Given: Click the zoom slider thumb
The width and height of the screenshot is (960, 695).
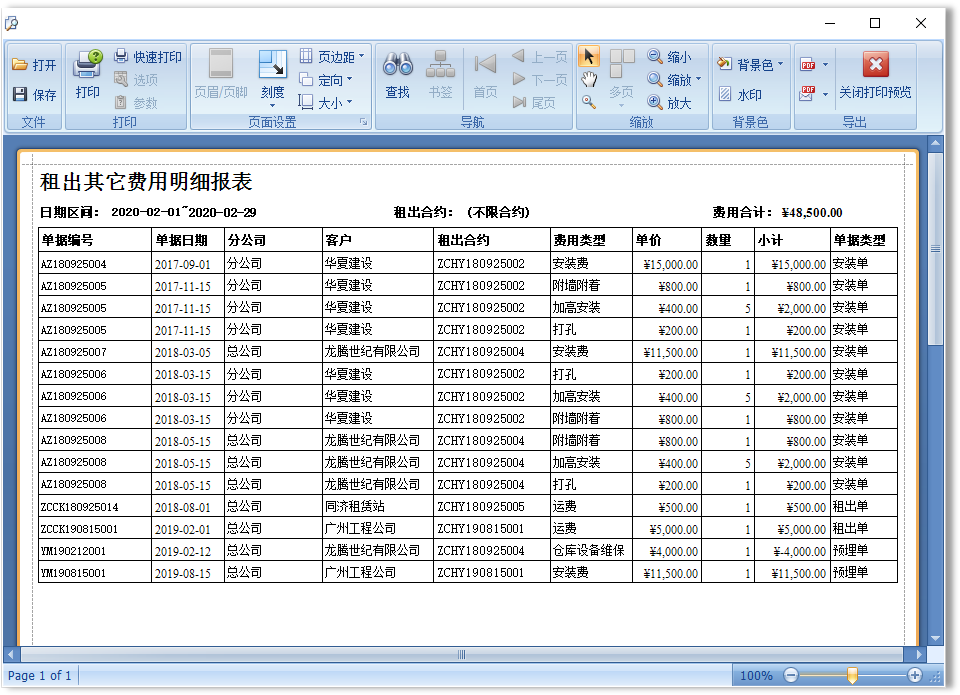Looking at the screenshot, I should pyautogui.click(x=852, y=675).
